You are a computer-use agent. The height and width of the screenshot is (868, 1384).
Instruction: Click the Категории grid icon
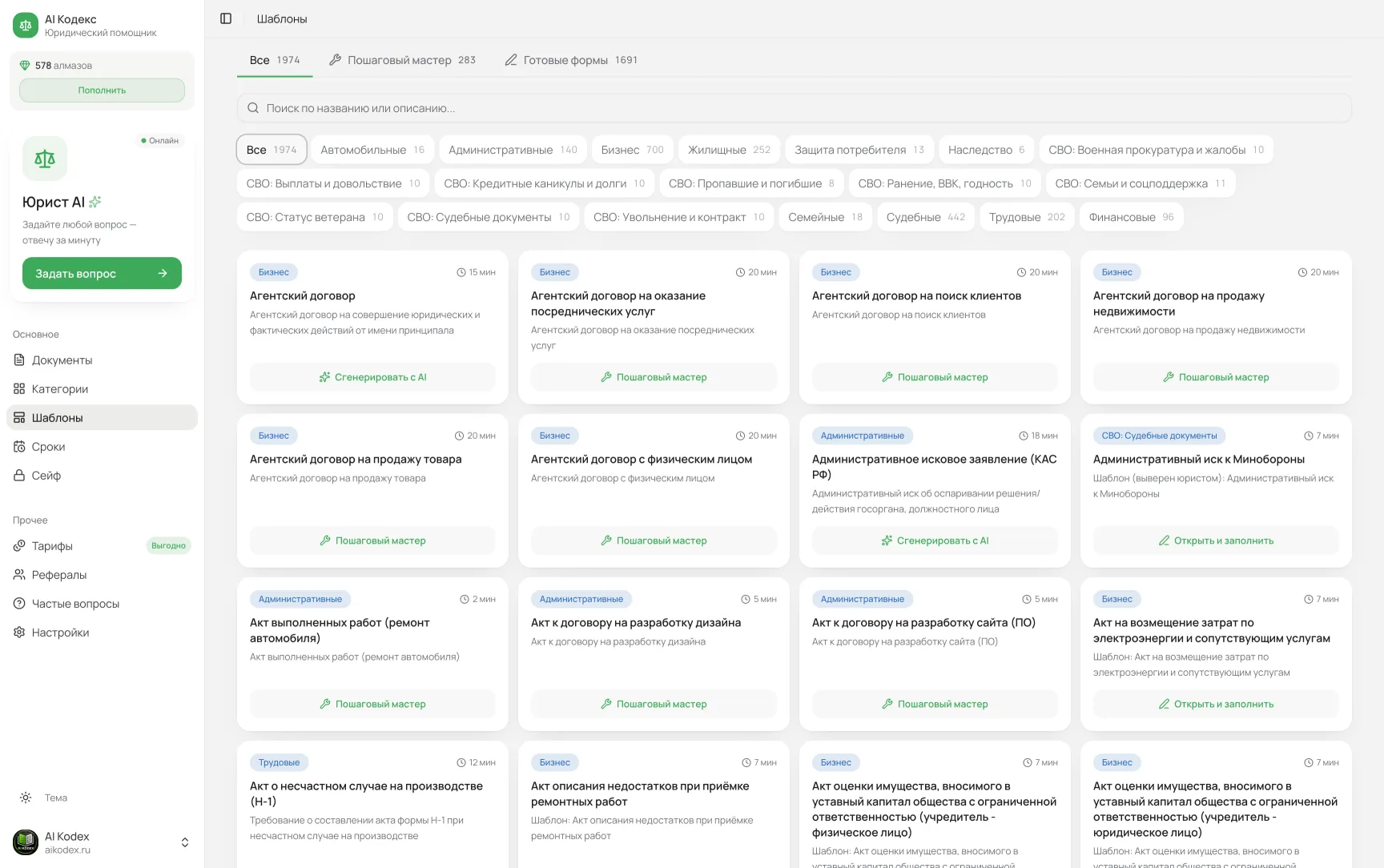pos(19,389)
